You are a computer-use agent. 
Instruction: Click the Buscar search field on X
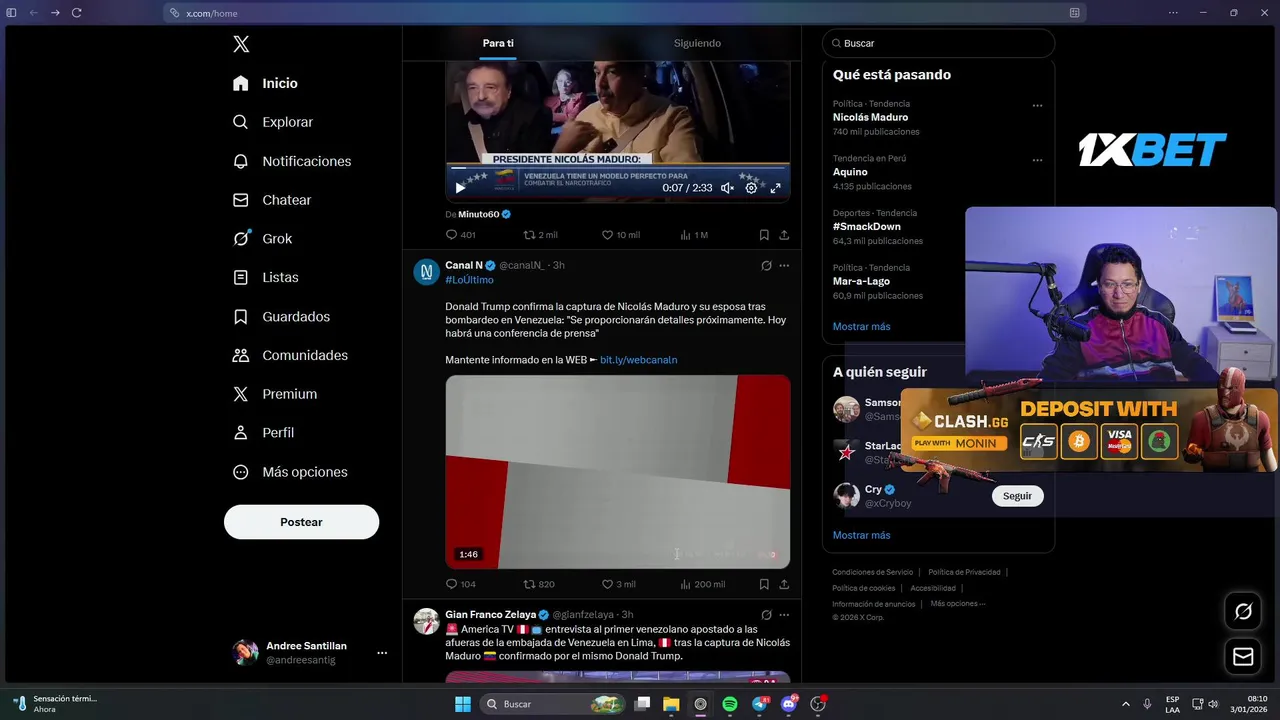(x=938, y=43)
